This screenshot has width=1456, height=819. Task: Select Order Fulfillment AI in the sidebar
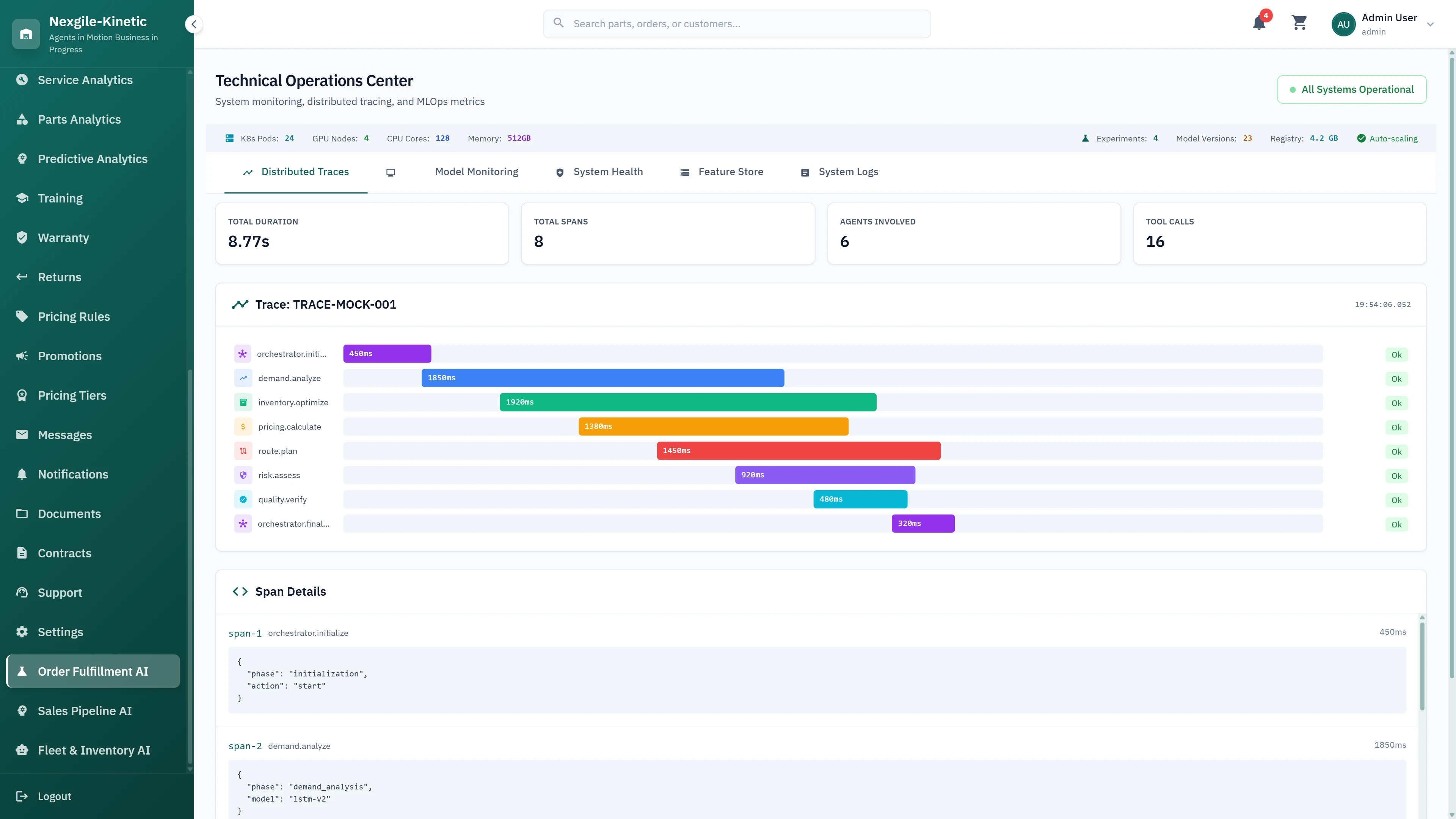(x=93, y=671)
